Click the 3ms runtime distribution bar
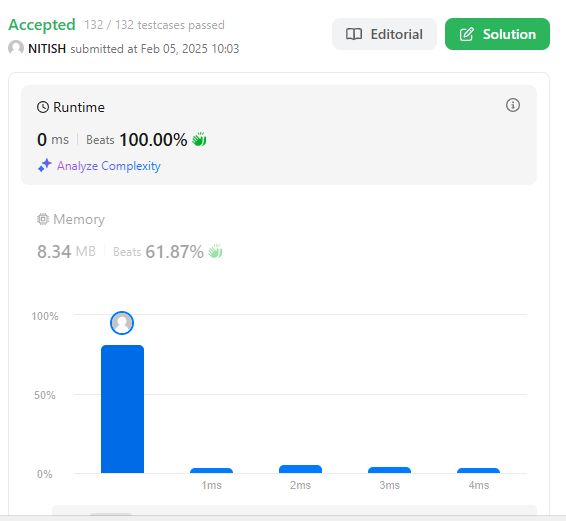The width and height of the screenshot is (566, 521). click(x=389, y=470)
